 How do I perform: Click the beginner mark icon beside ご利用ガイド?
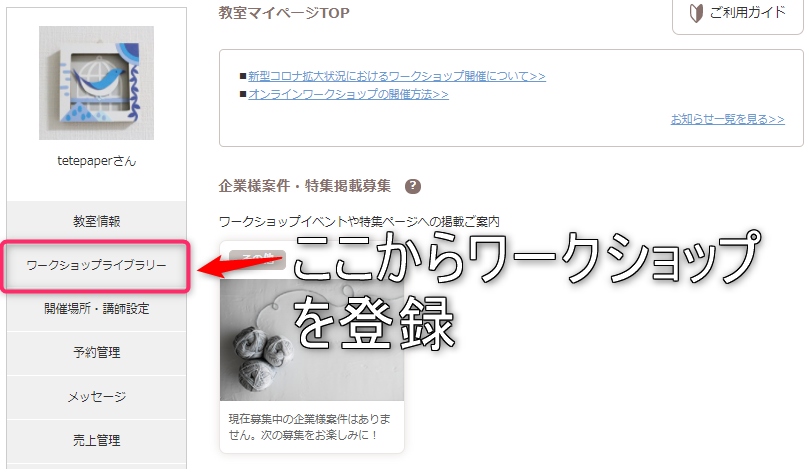click(696, 13)
